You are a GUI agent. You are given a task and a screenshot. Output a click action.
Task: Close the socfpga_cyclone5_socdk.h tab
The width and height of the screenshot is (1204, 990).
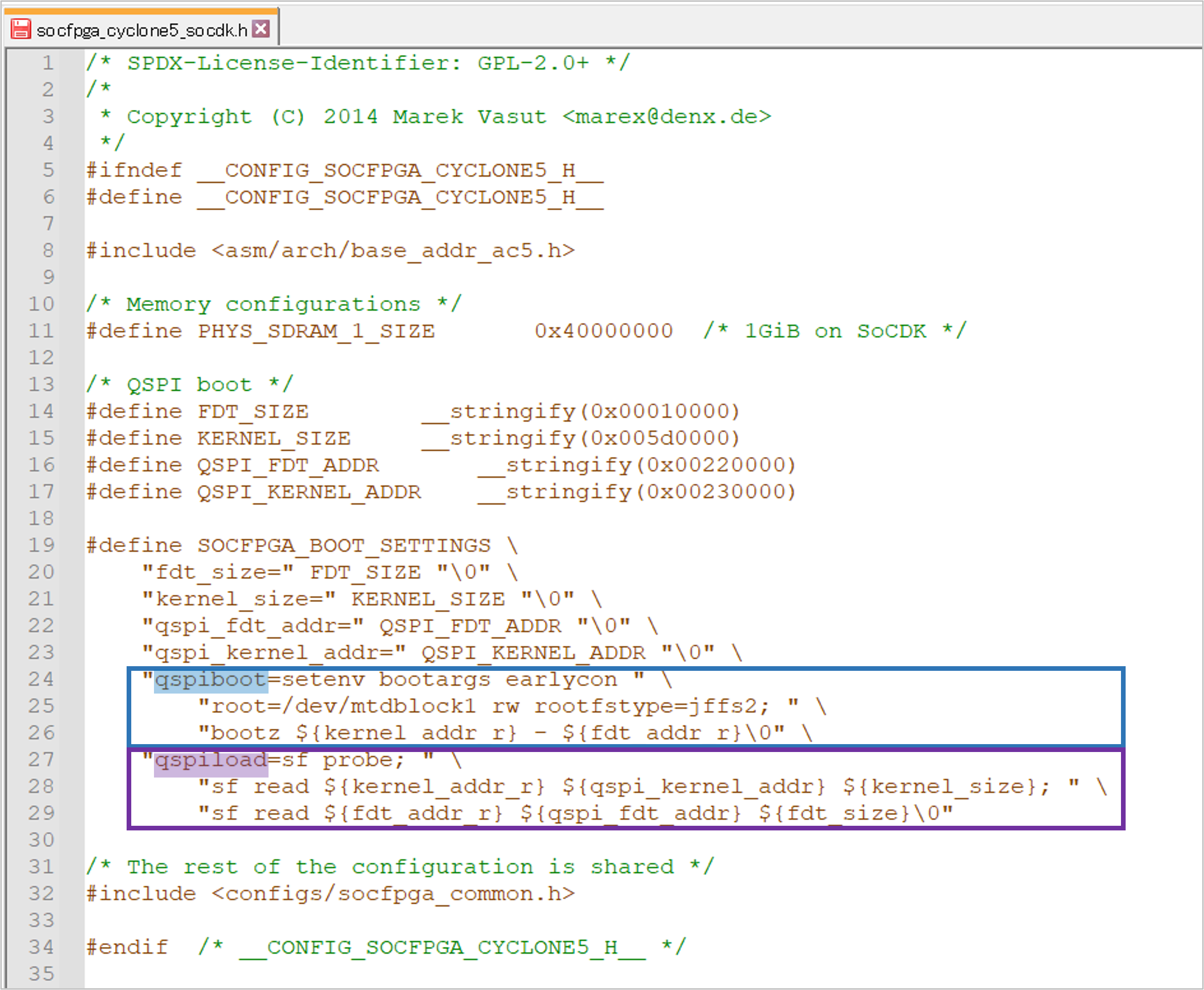click(261, 28)
